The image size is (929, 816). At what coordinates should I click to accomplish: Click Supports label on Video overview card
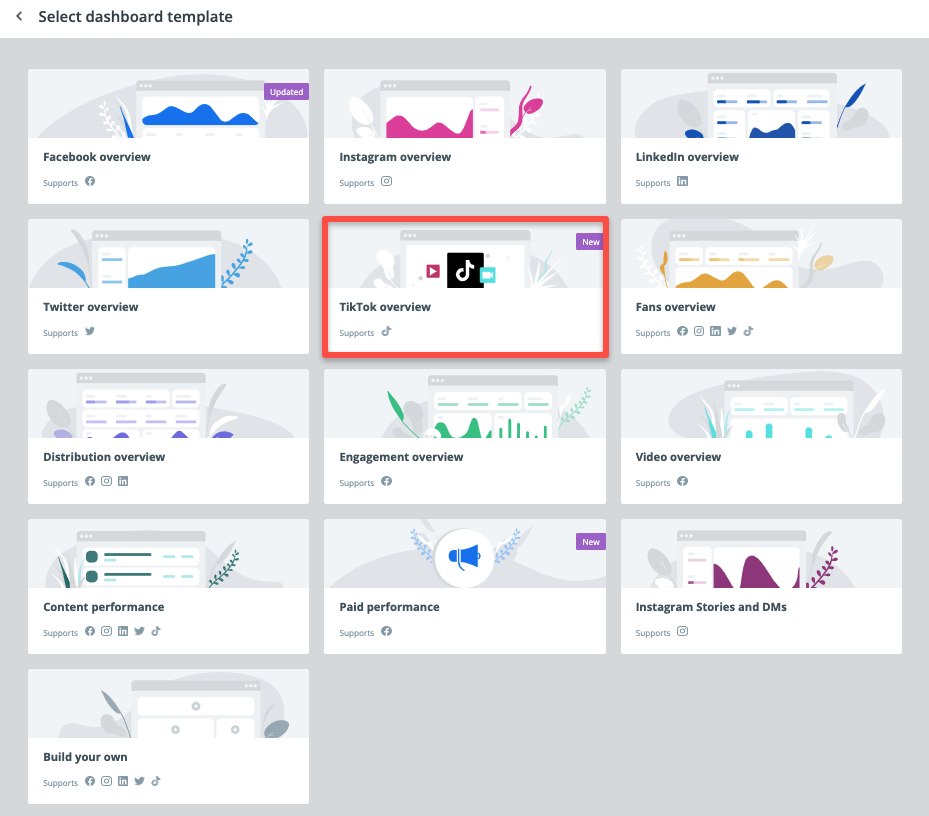click(653, 483)
